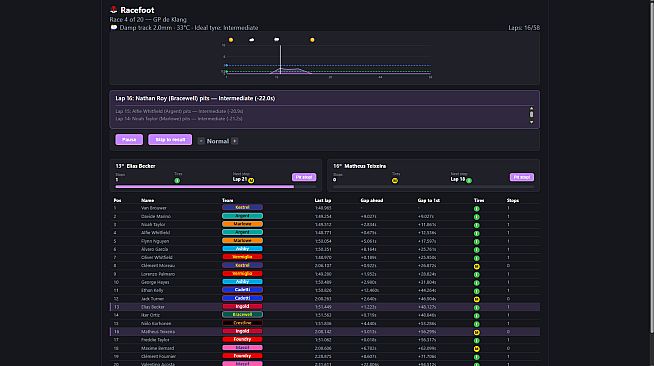This screenshot has height=366, width=654.
Task: Click the Lap 21 next stop value
Action: pyautogui.click(x=240, y=179)
